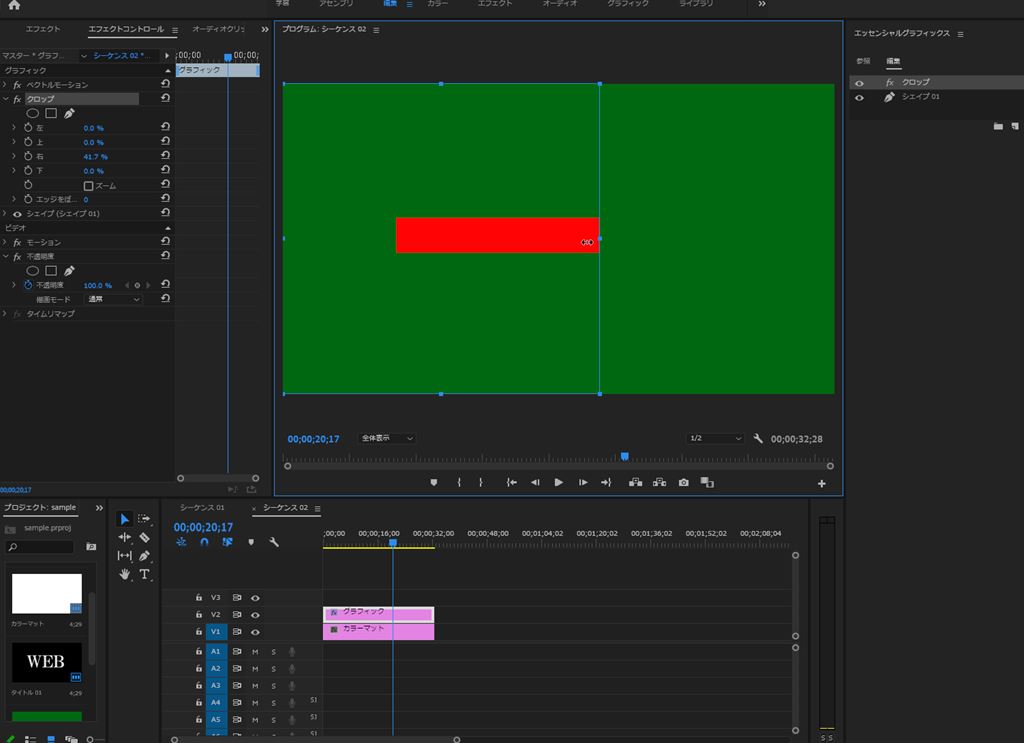Pick the Track Select Forward tool
The image size is (1024, 743).
[145, 519]
